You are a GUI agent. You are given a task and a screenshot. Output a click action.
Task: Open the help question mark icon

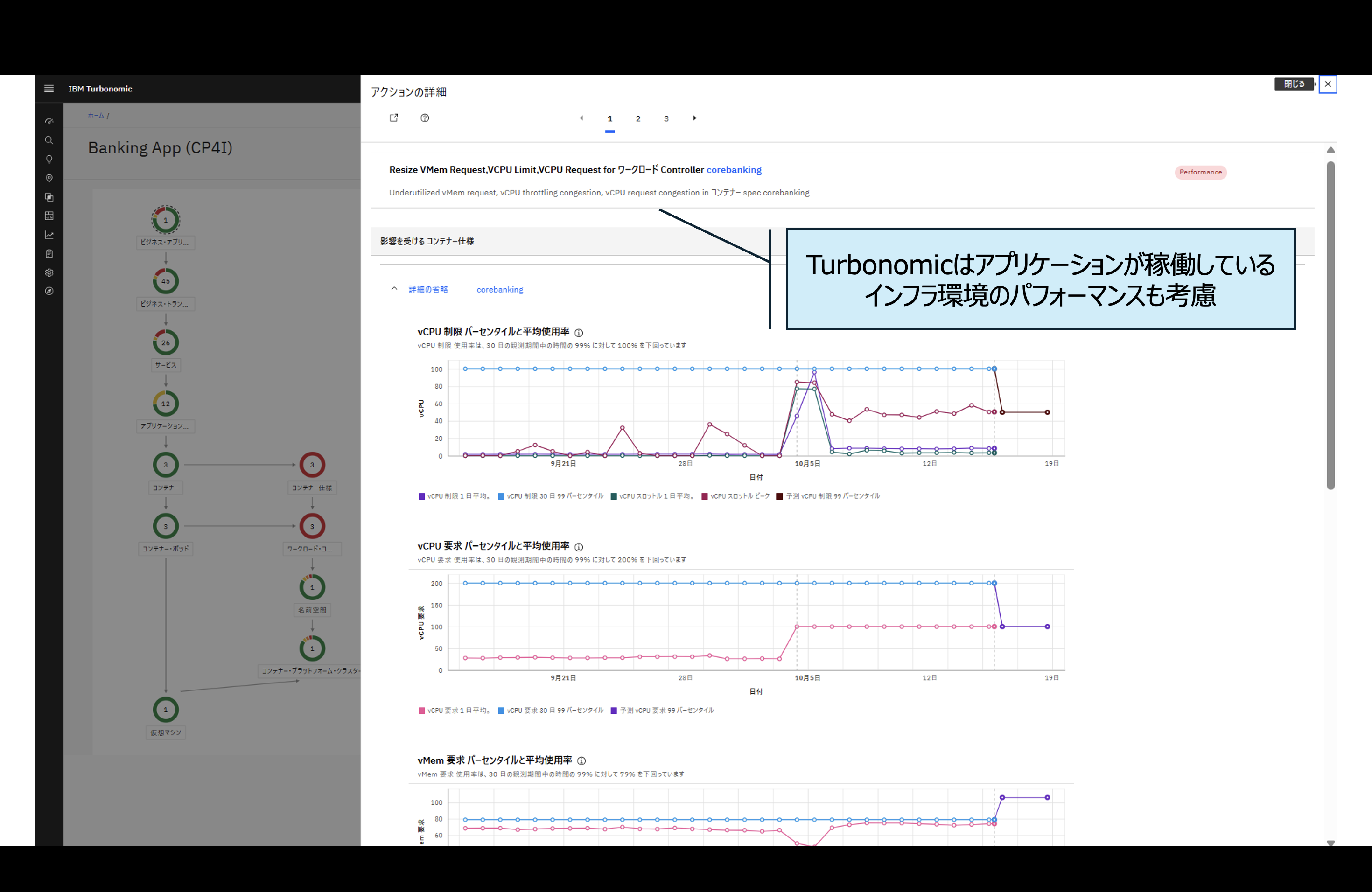point(425,118)
